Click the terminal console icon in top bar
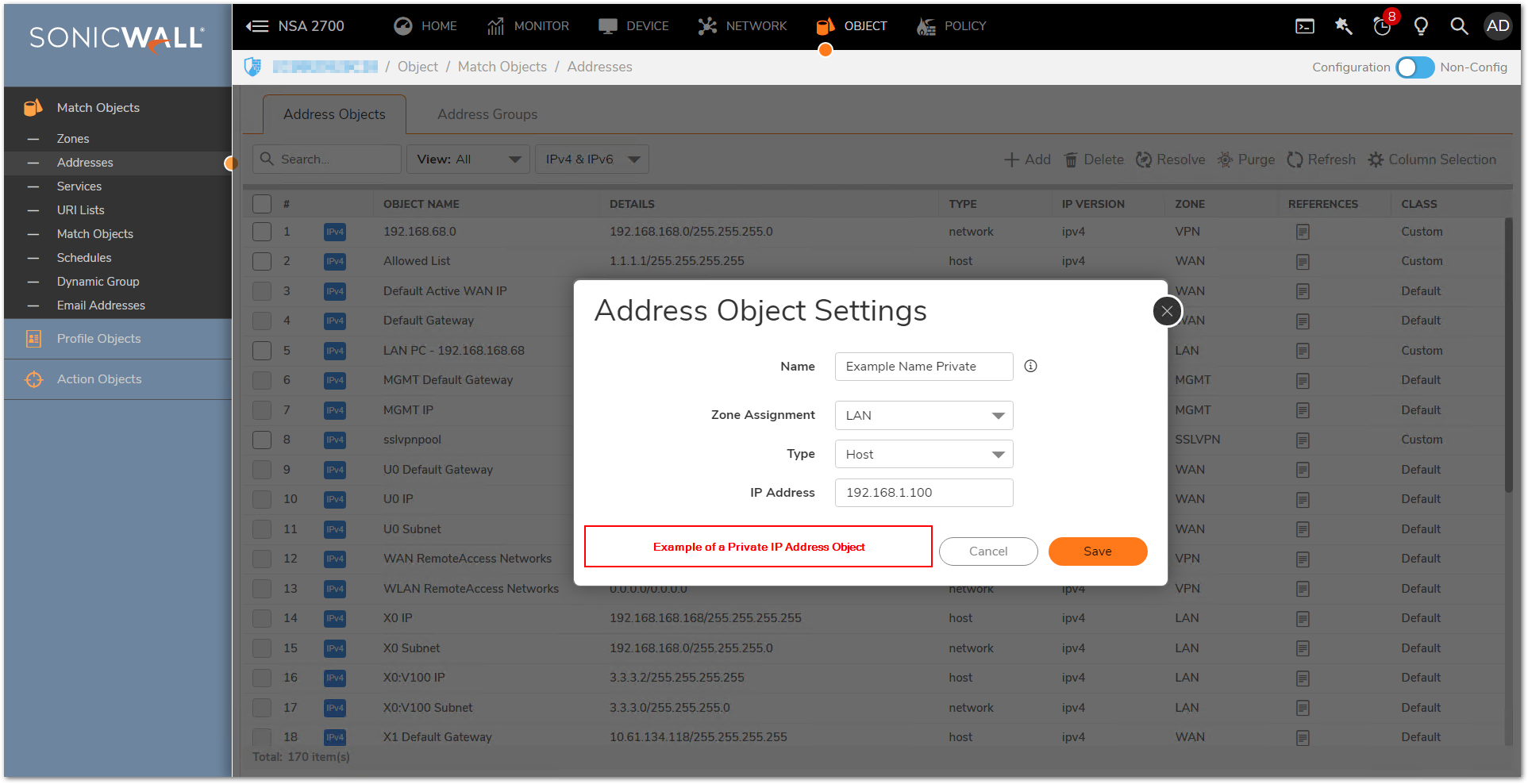Viewport: 1528px width, 784px height. click(x=1304, y=26)
